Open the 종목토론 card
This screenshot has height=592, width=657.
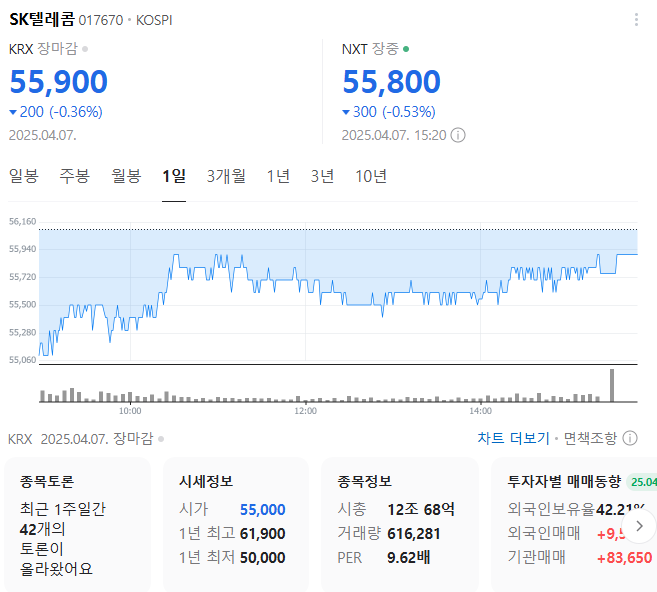click(x=77, y=525)
